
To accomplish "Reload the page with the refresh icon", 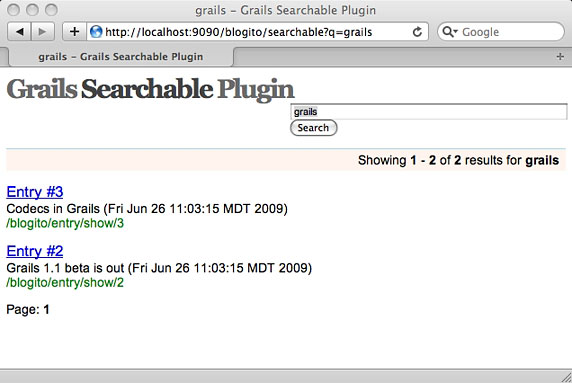I will [x=417, y=32].
